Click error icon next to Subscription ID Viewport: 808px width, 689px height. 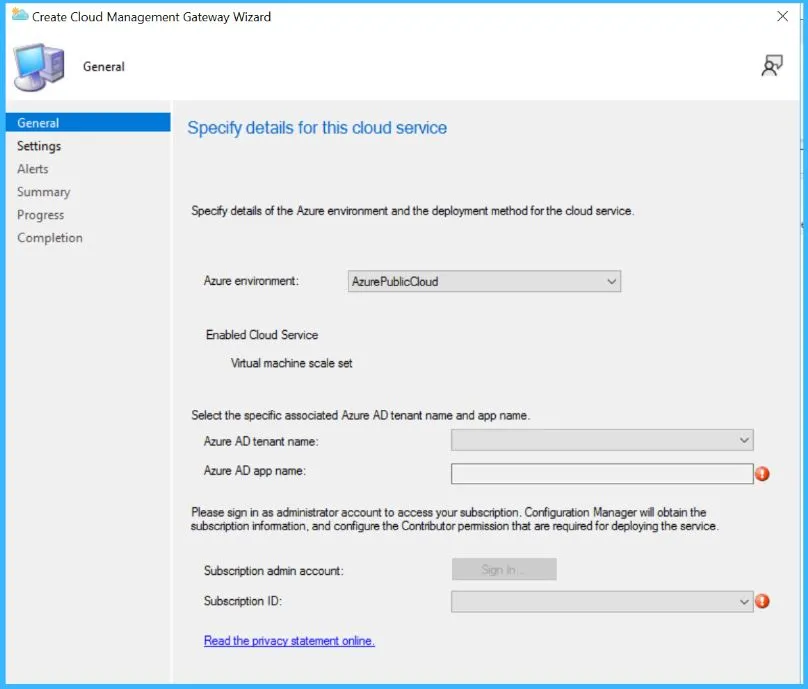pyautogui.click(x=762, y=601)
